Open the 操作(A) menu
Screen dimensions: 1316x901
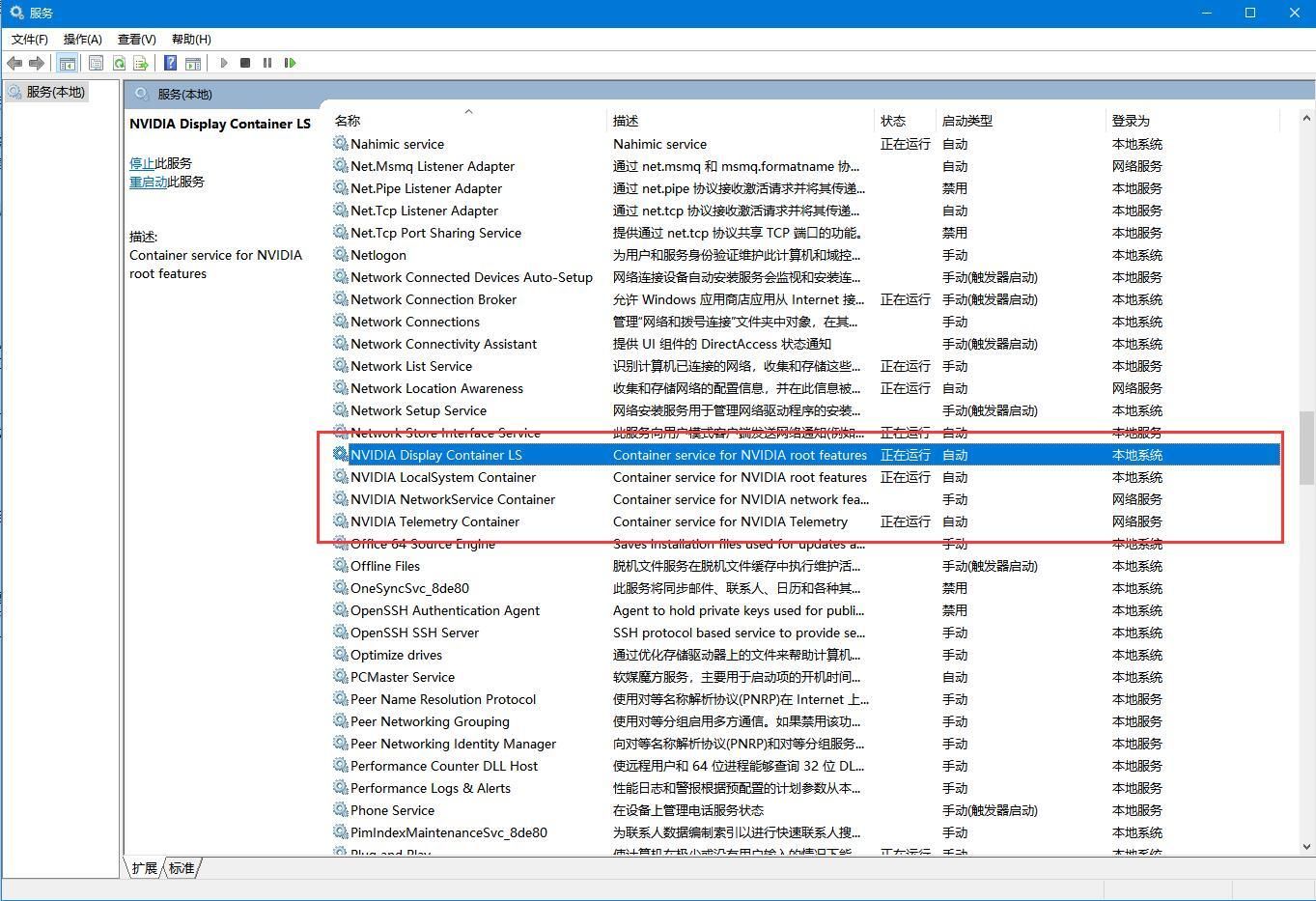pos(82,40)
